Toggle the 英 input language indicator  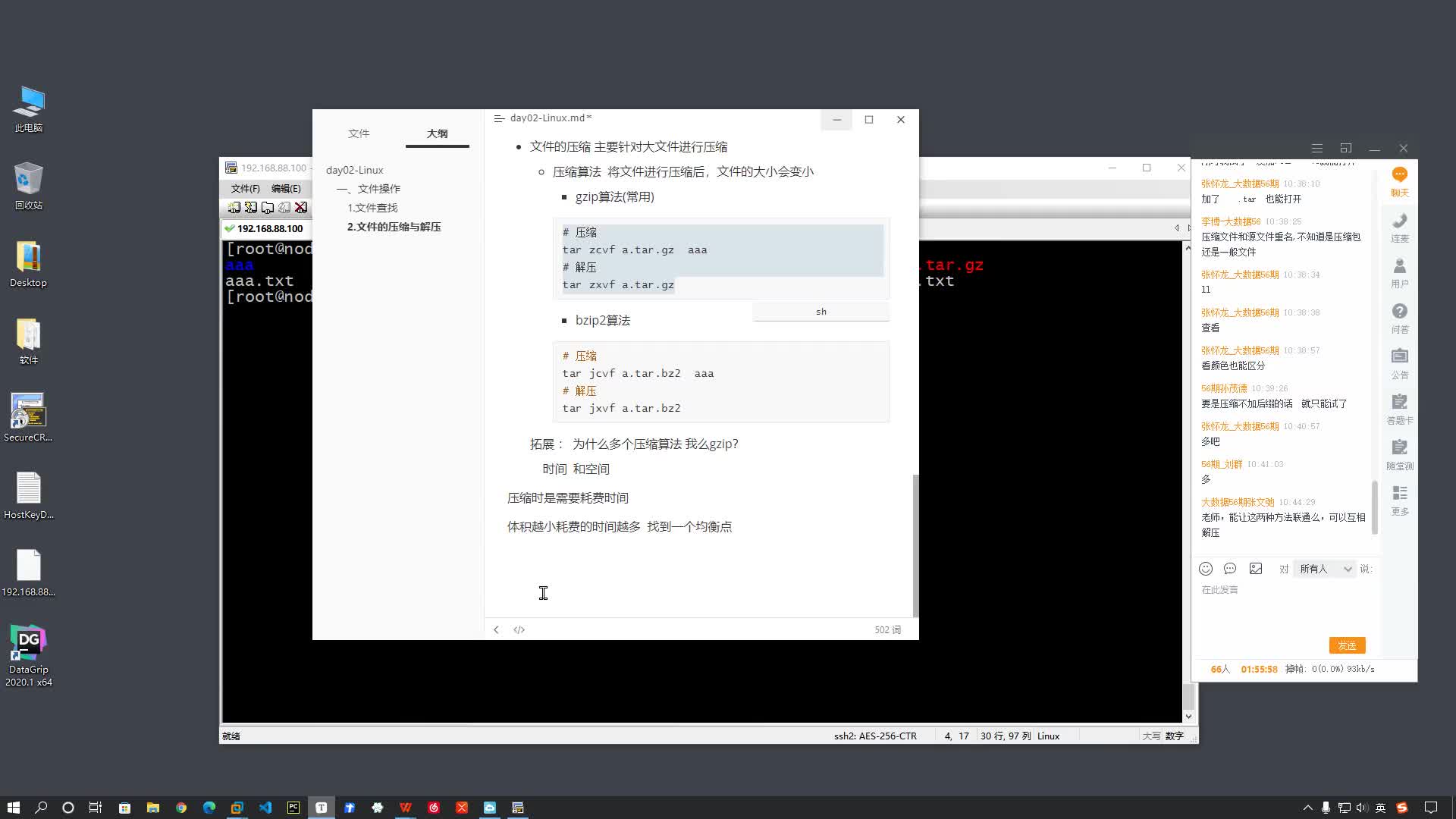(1380, 808)
